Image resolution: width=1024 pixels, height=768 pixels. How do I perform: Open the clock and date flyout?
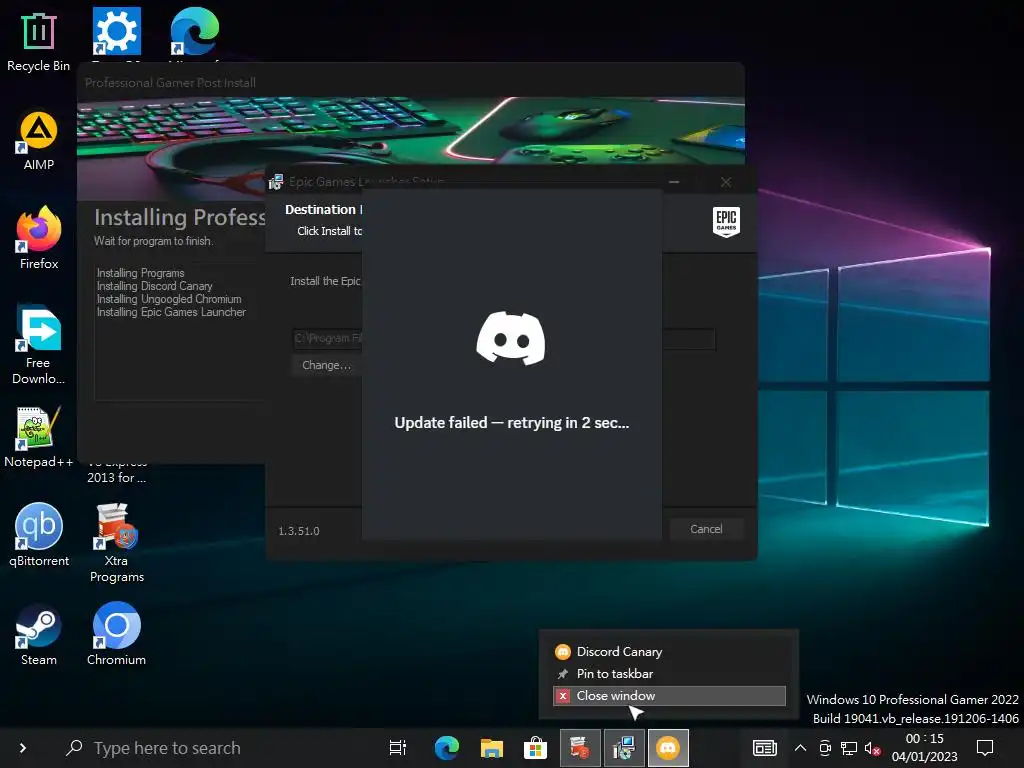924,748
